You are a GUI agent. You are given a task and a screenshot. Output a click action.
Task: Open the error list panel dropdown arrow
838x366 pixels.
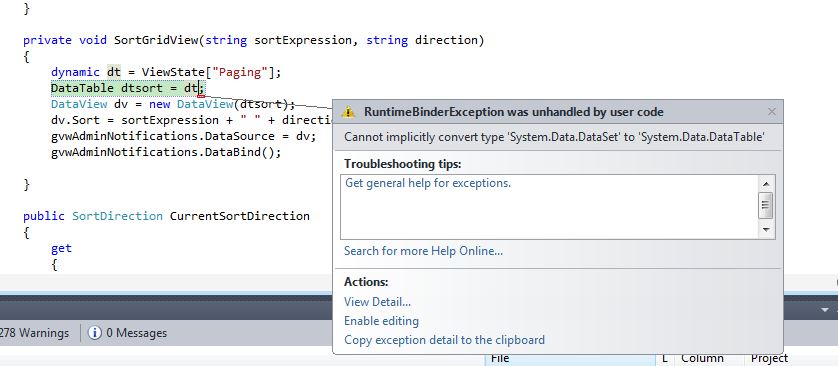point(826,310)
